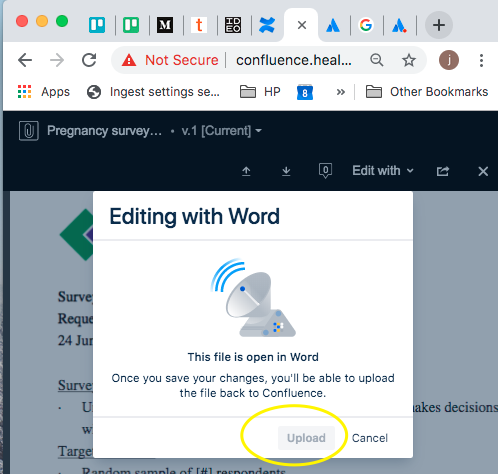Open the Chrome profile avatar
The image size is (498, 474).
449,60
